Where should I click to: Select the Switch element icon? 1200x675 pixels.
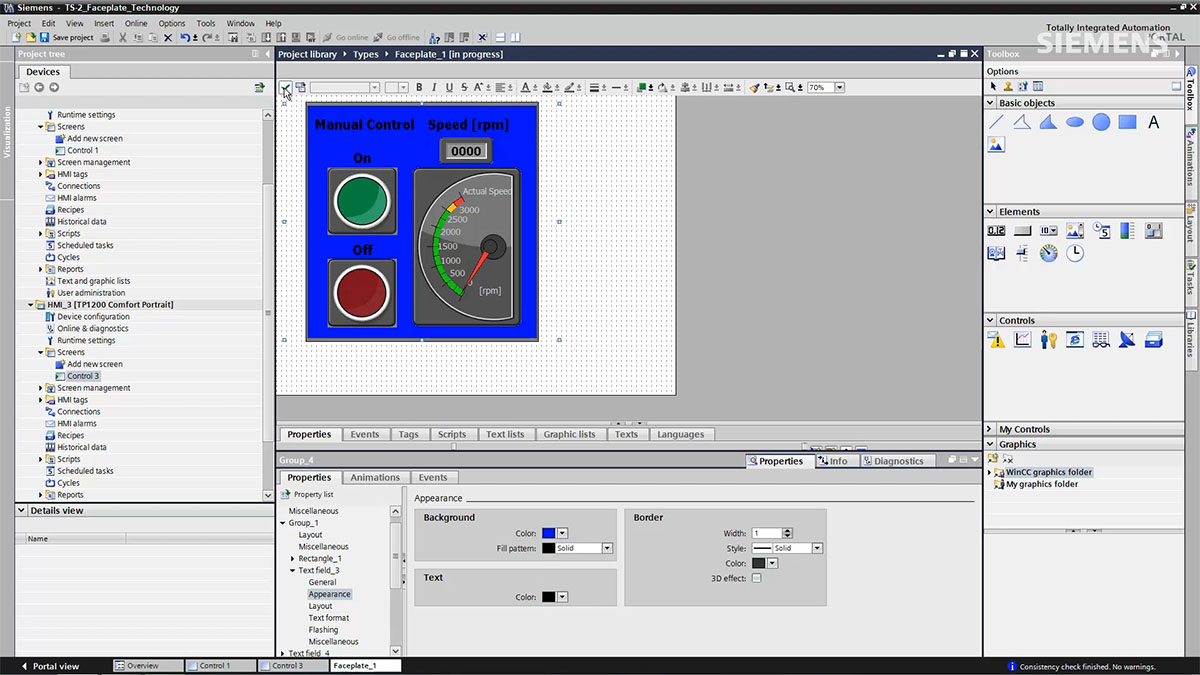[x=1153, y=231]
